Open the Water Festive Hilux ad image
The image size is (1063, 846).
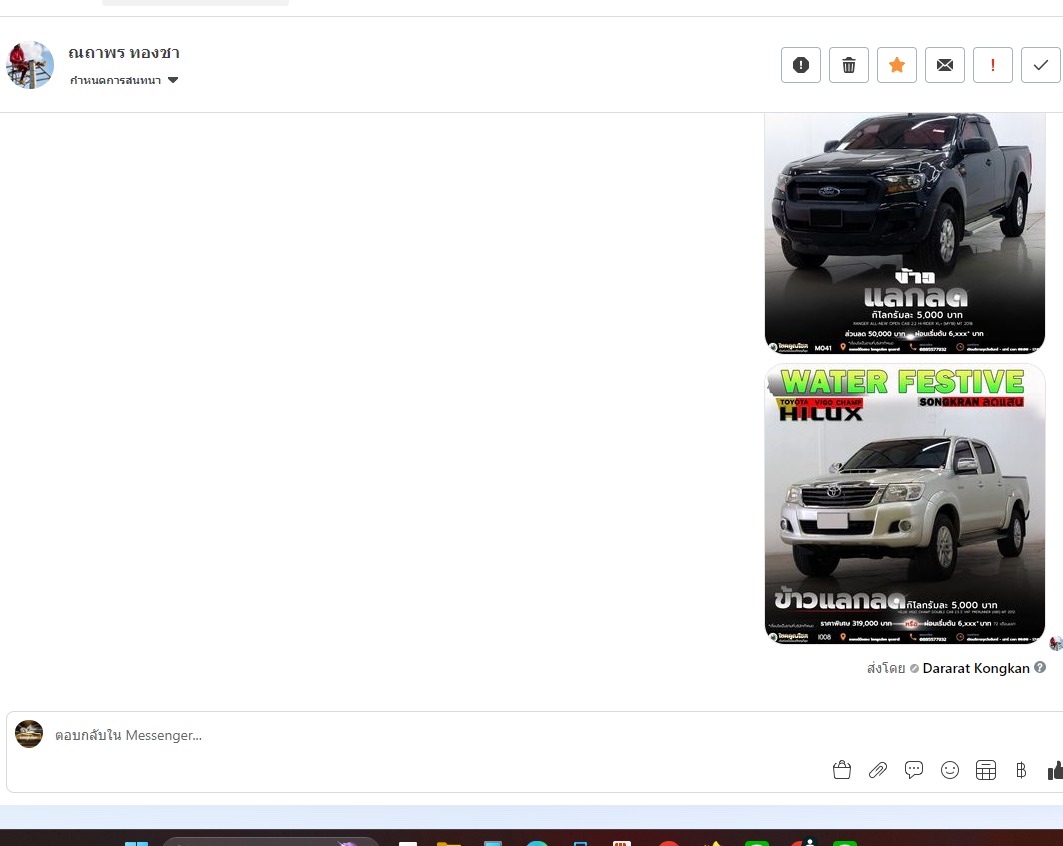(x=905, y=504)
